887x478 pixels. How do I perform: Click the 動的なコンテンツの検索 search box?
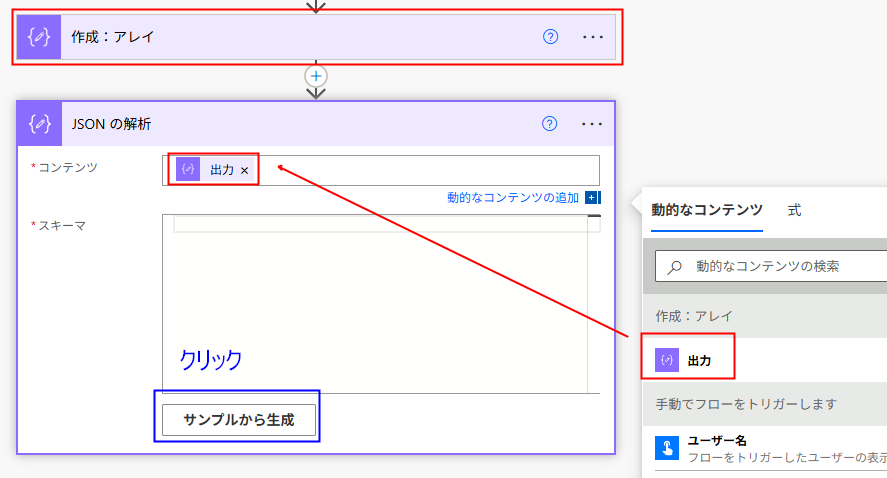(x=771, y=266)
